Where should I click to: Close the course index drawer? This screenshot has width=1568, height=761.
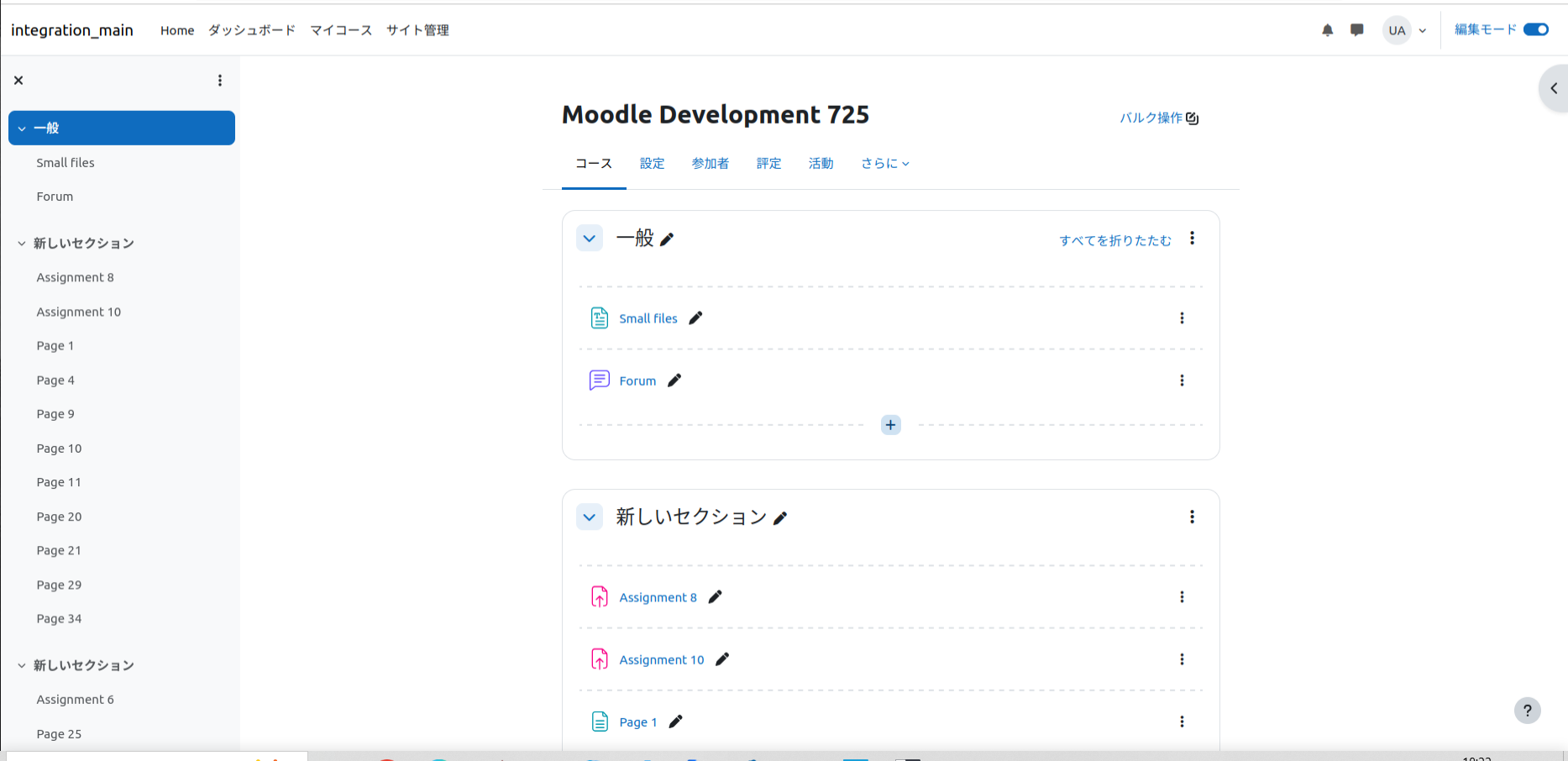pos(18,81)
